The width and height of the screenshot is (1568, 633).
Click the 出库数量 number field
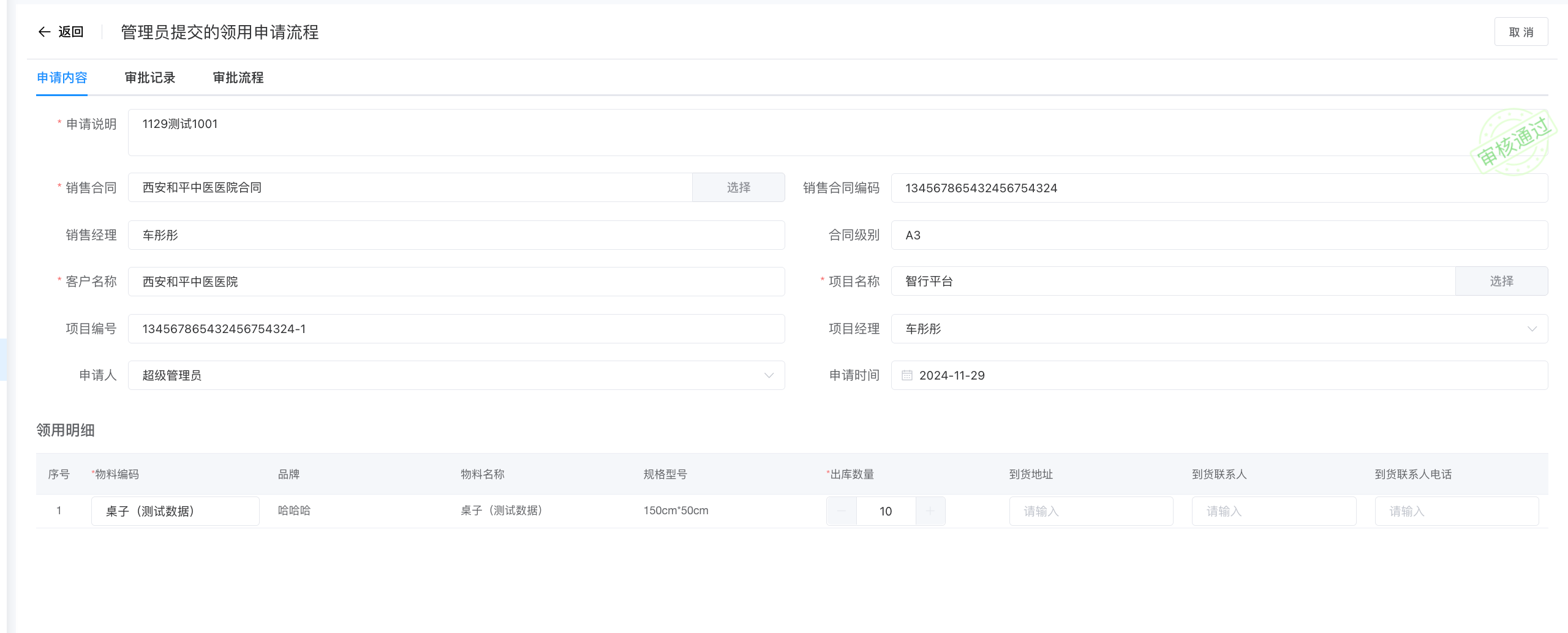[886, 511]
